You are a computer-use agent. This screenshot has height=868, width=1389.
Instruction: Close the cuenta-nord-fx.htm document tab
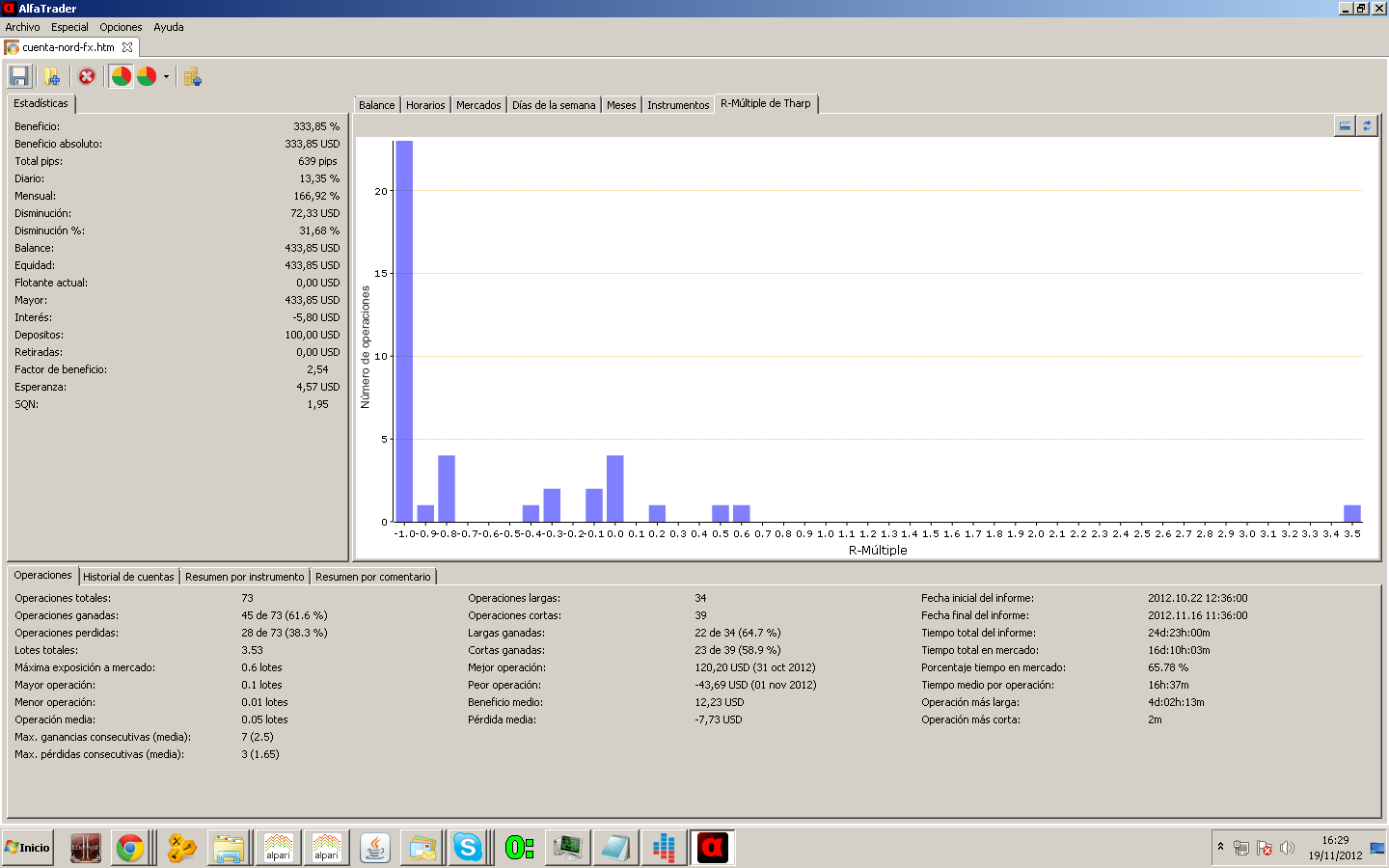(x=127, y=47)
